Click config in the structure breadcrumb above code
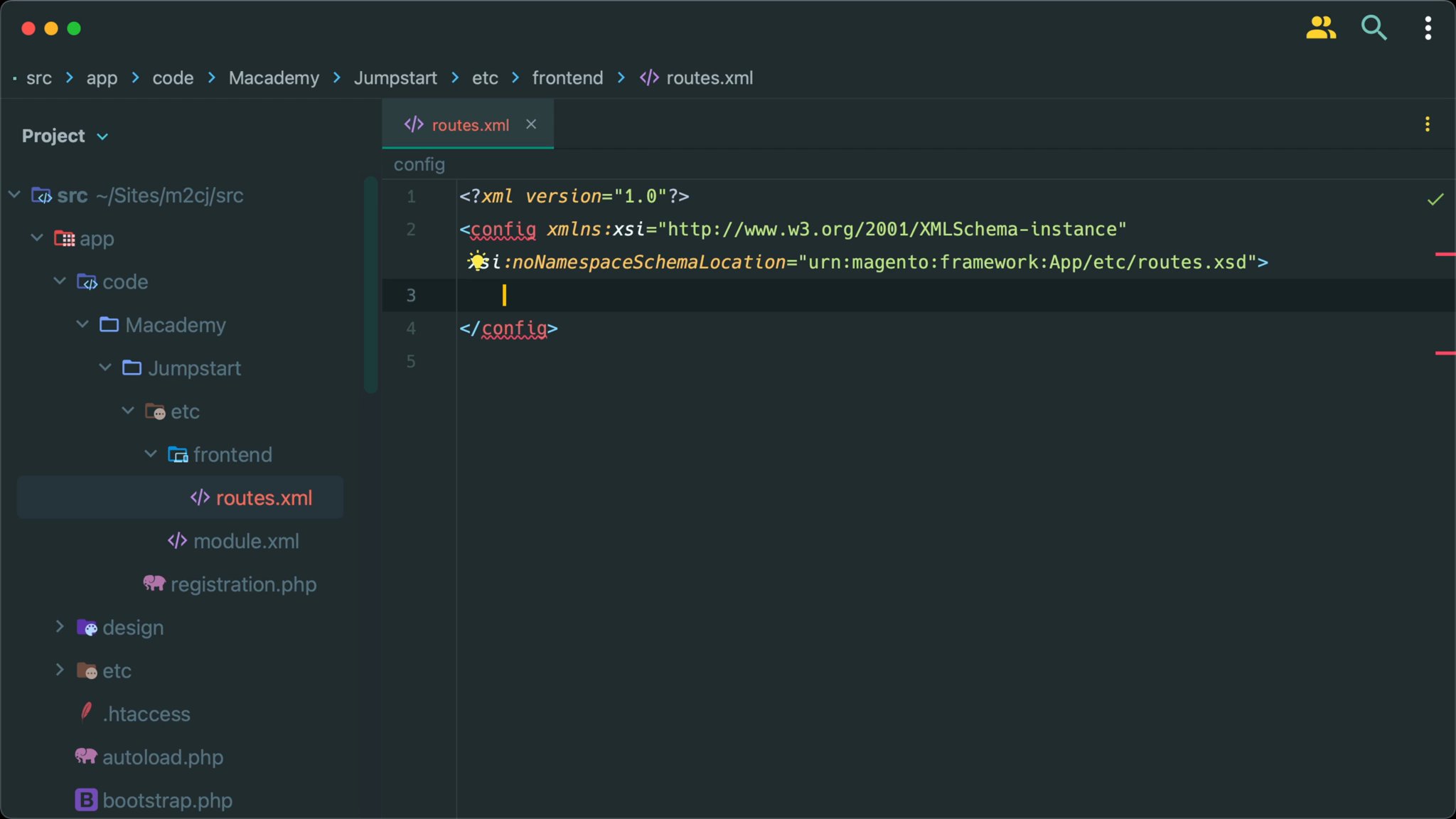This screenshot has width=1456, height=819. click(418, 164)
